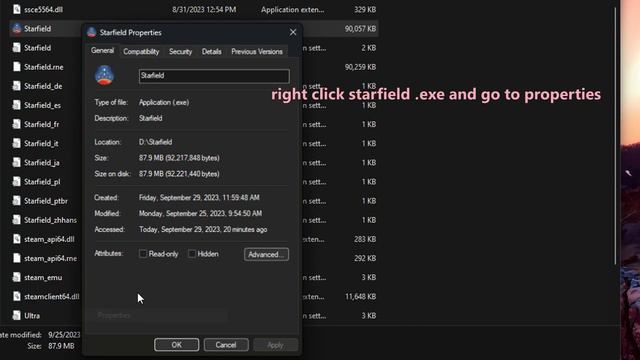Click the Starfield_es file icon

pos(16,105)
